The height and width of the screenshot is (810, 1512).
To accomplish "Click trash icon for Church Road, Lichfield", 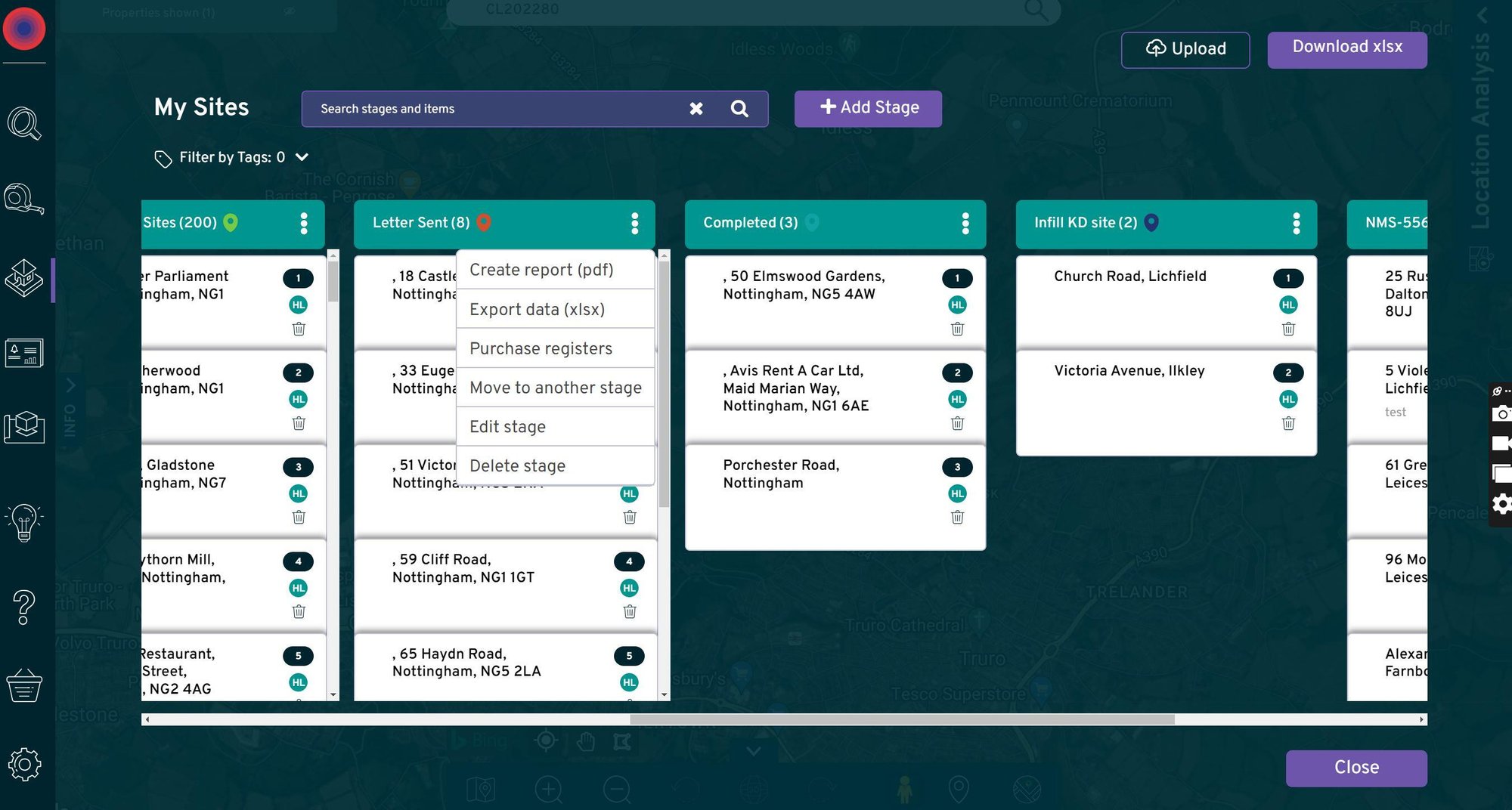I will [1288, 329].
